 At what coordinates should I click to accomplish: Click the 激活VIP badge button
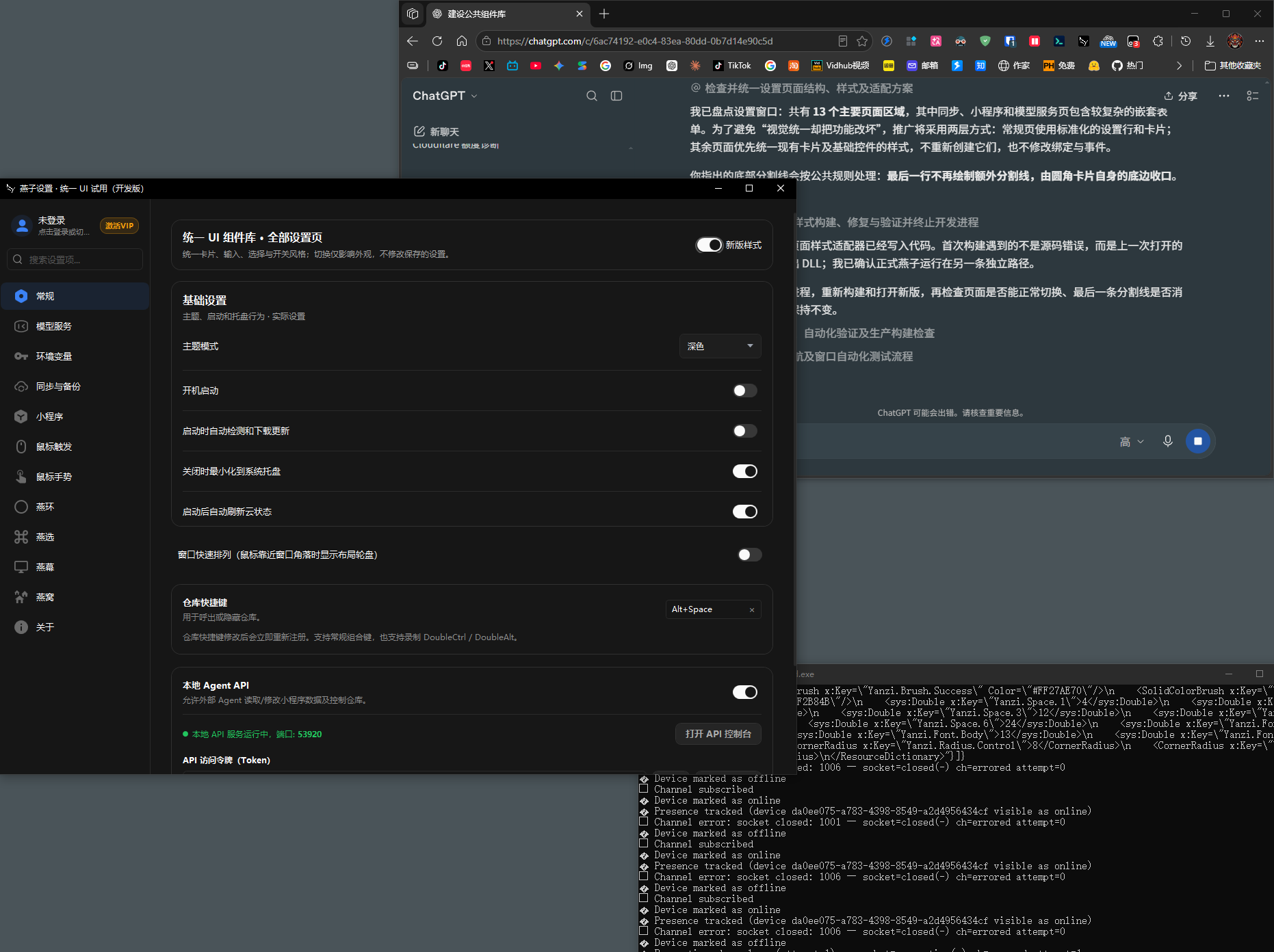119,226
